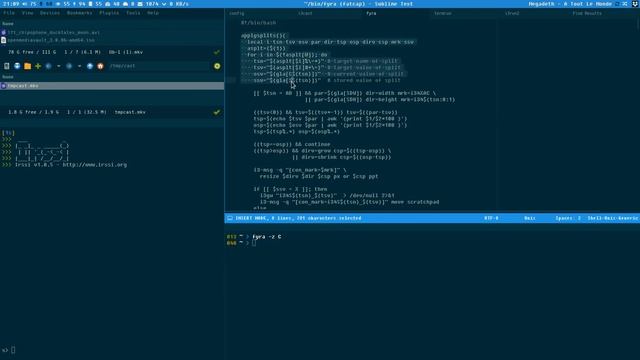Click the devices panel toolbar icon
Screen dimensions: 640x360
(x=7, y=66)
